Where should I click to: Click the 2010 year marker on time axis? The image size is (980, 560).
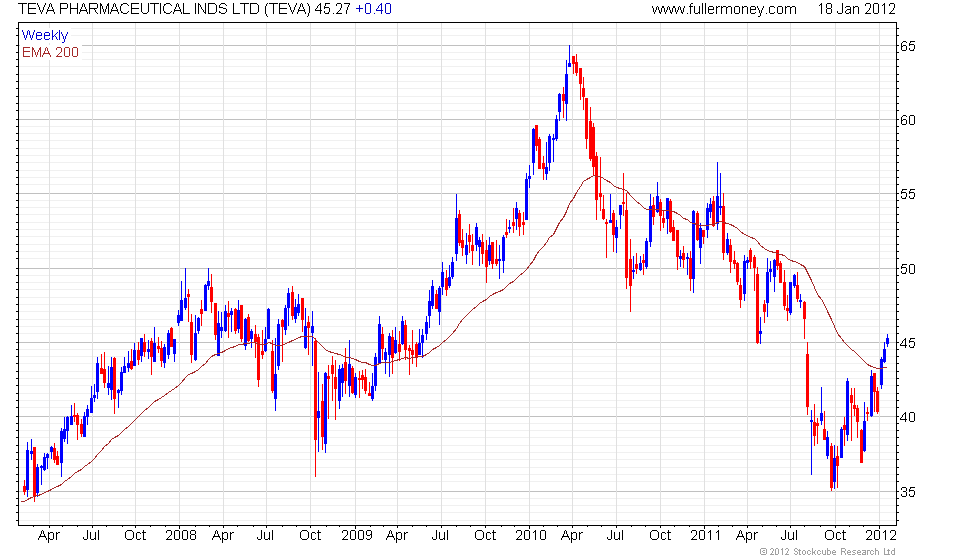[531, 536]
